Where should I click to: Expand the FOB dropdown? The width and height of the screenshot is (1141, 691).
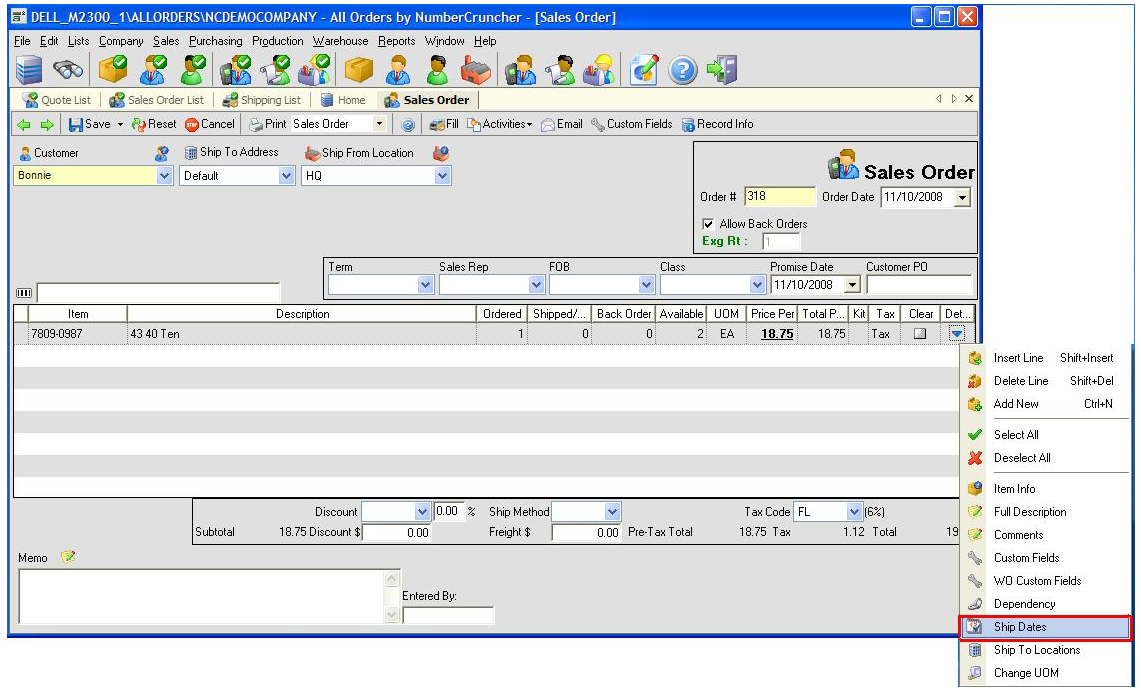coord(646,285)
